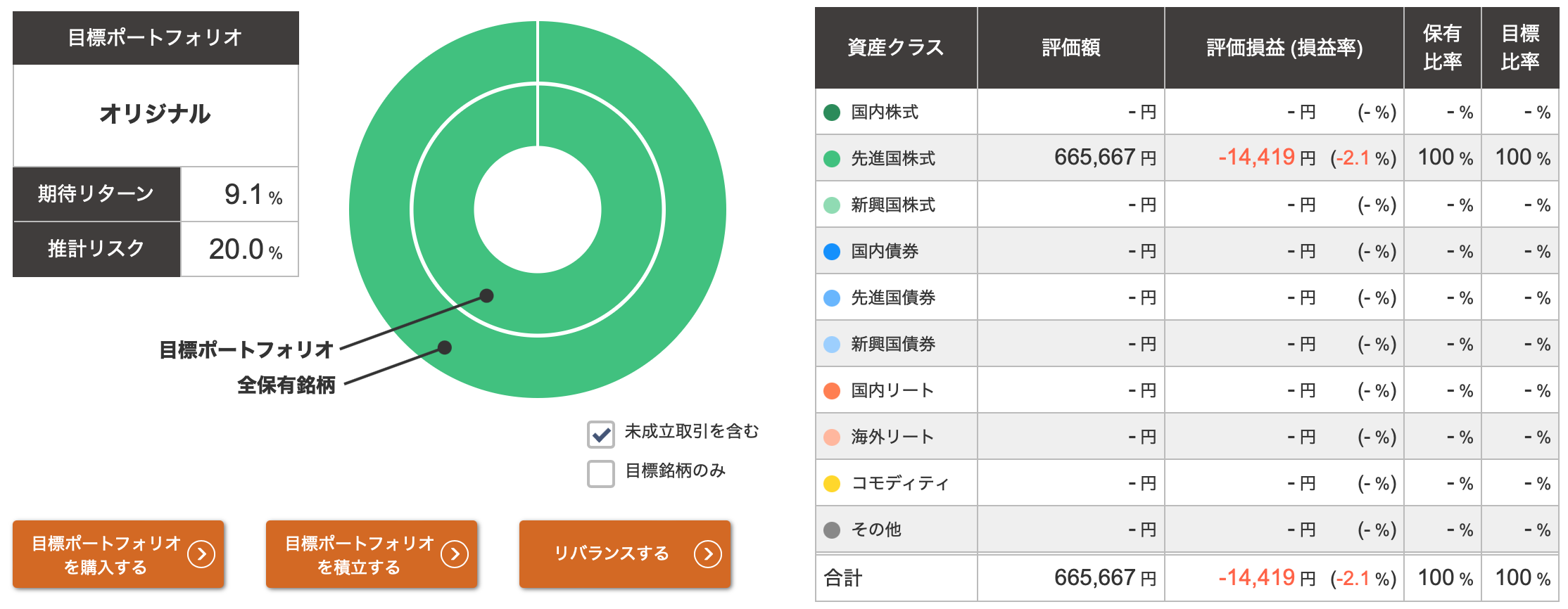Click arrow icon on 目標ポートフォリオを積立する button
The height and width of the screenshot is (609, 1568).
click(x=455, y=554)
